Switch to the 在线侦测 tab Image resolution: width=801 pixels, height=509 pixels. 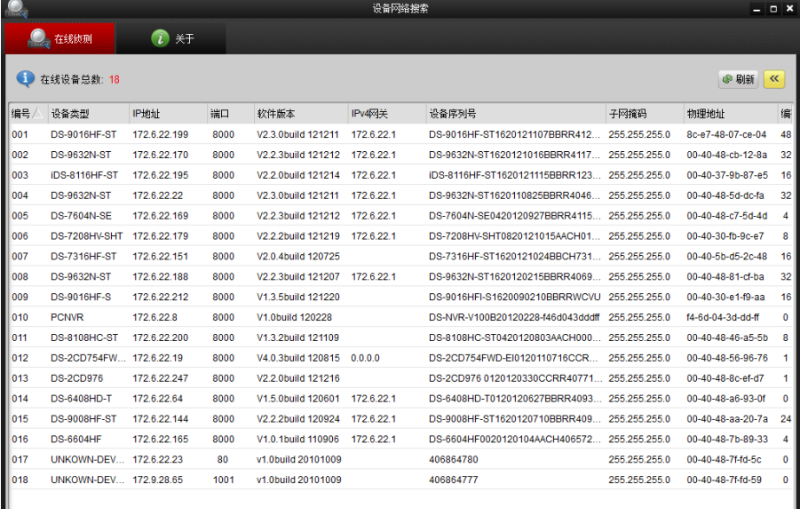(x=60, y=38)
